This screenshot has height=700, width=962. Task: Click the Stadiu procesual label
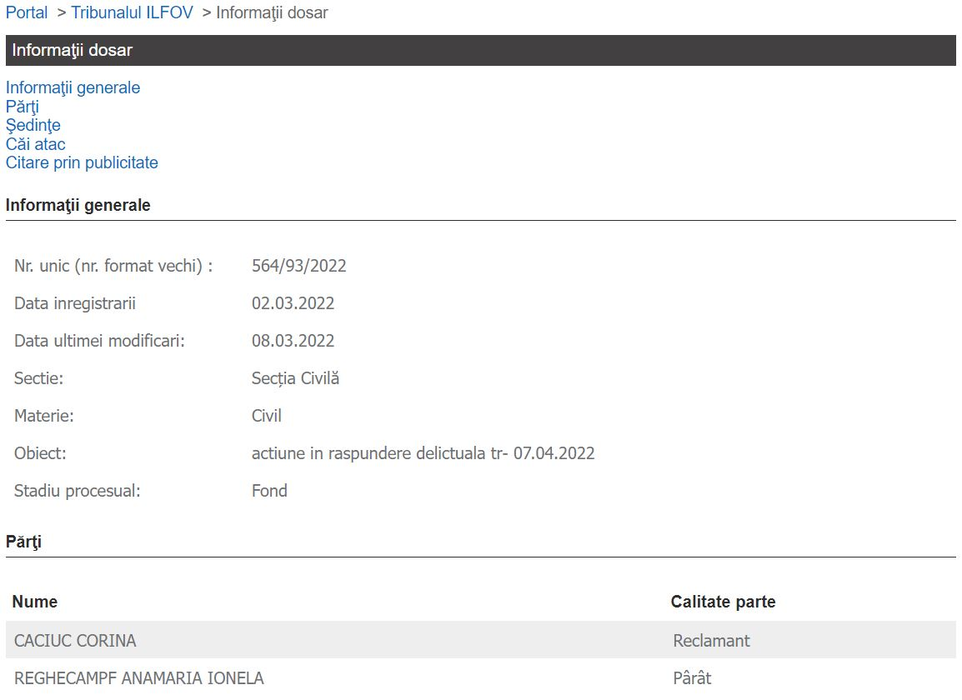77,491
